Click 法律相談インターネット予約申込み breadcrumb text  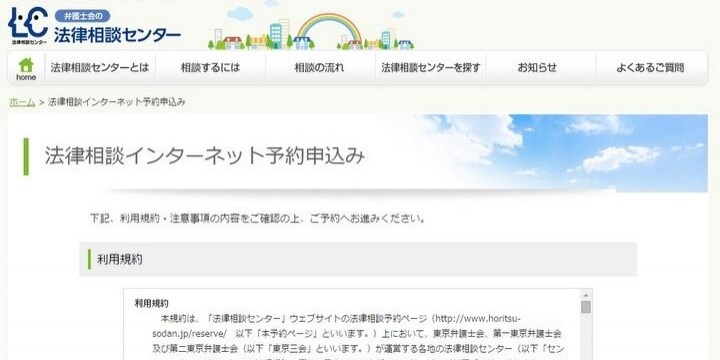[x=117, y=102]
